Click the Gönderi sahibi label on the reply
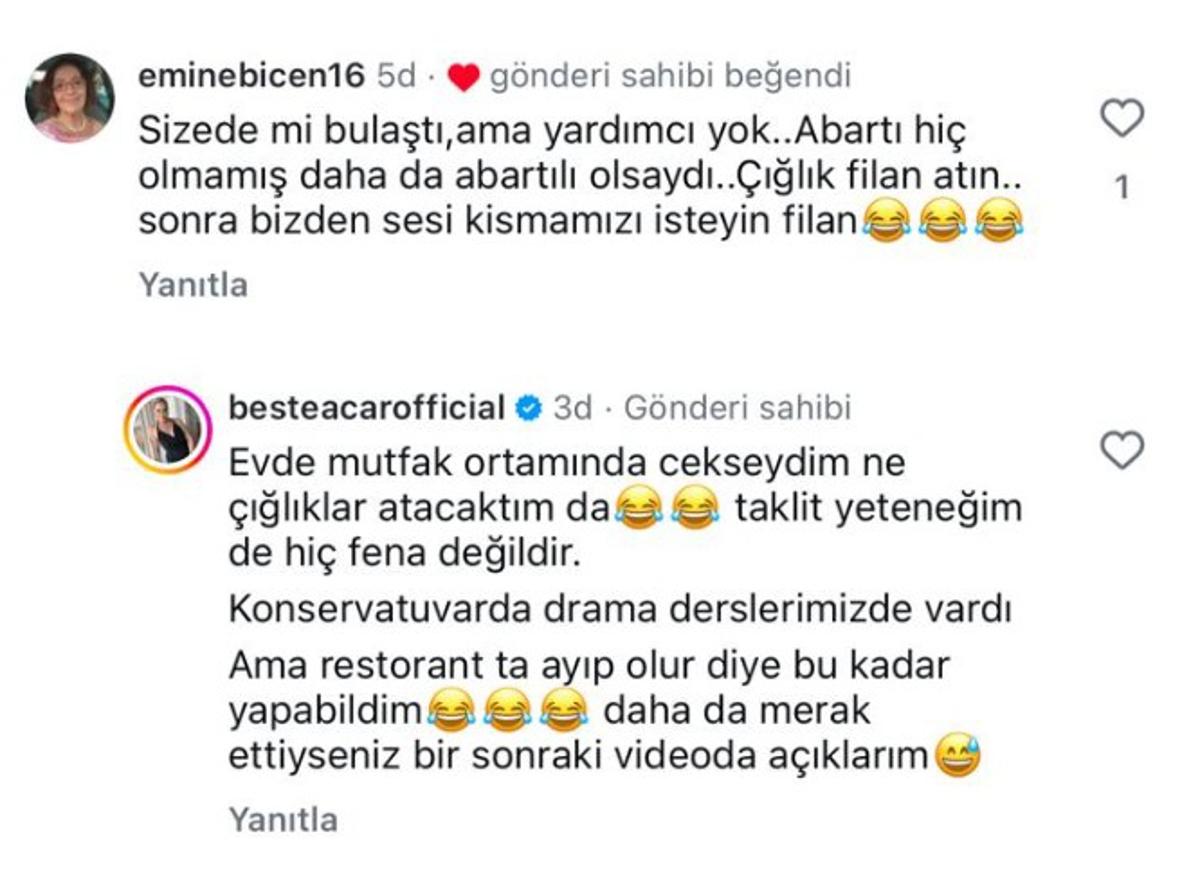Screen dimensions: 1200x884 click(737, 408)
